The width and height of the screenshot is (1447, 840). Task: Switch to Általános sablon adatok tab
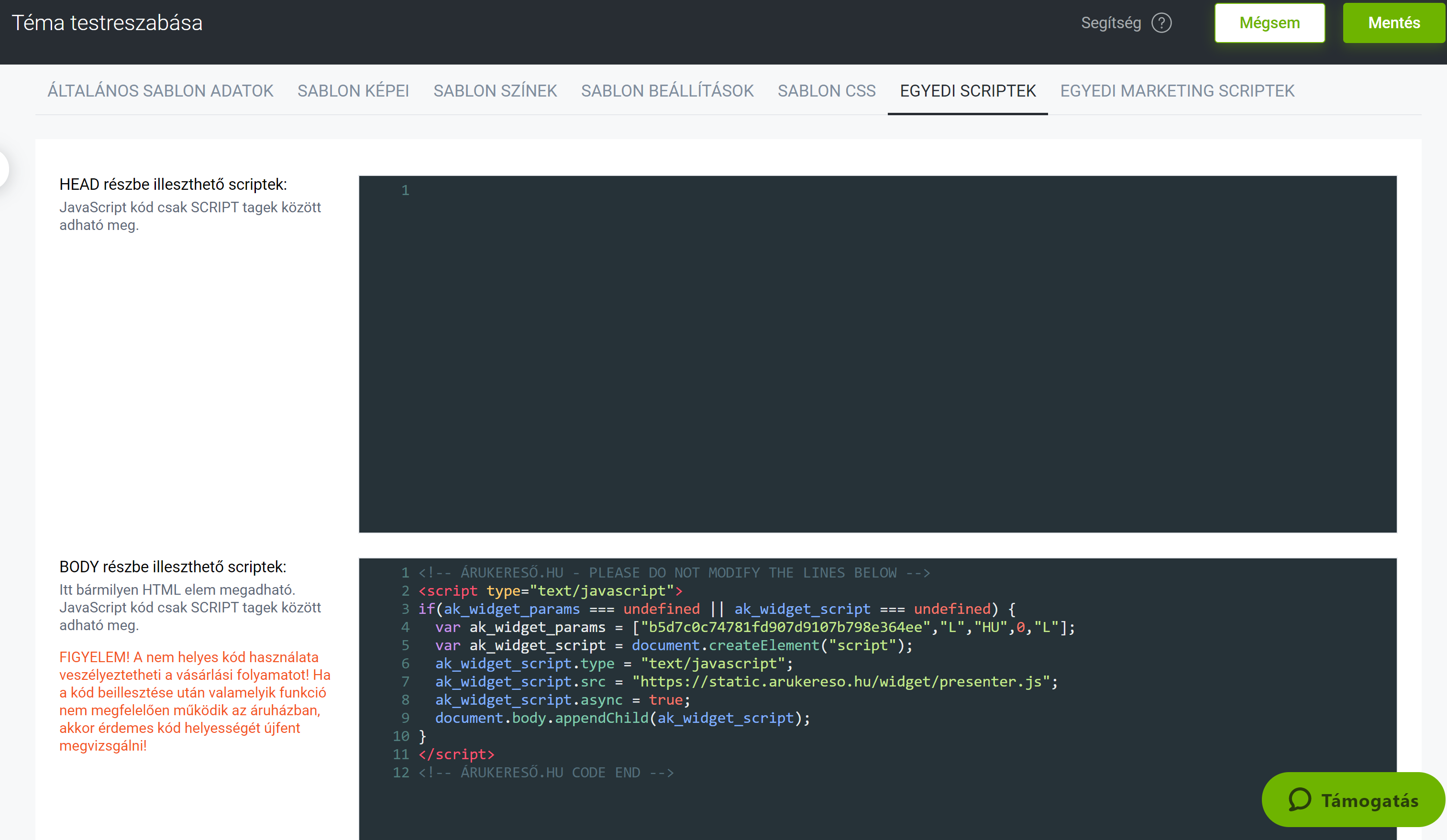[160, 91]
